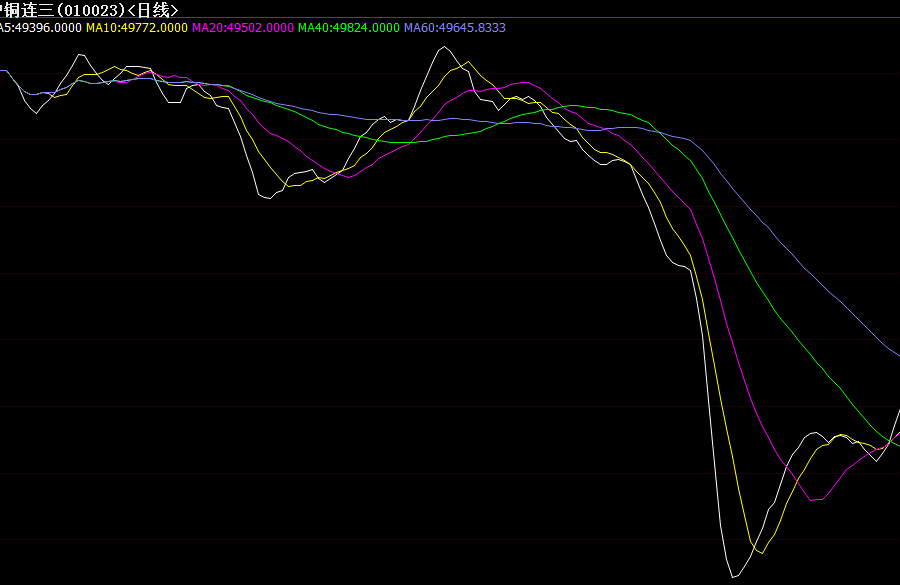Click the magenta MA20 value label
Image resolution: width=900 pixels, height=585 pixels.
click(243, 27)
